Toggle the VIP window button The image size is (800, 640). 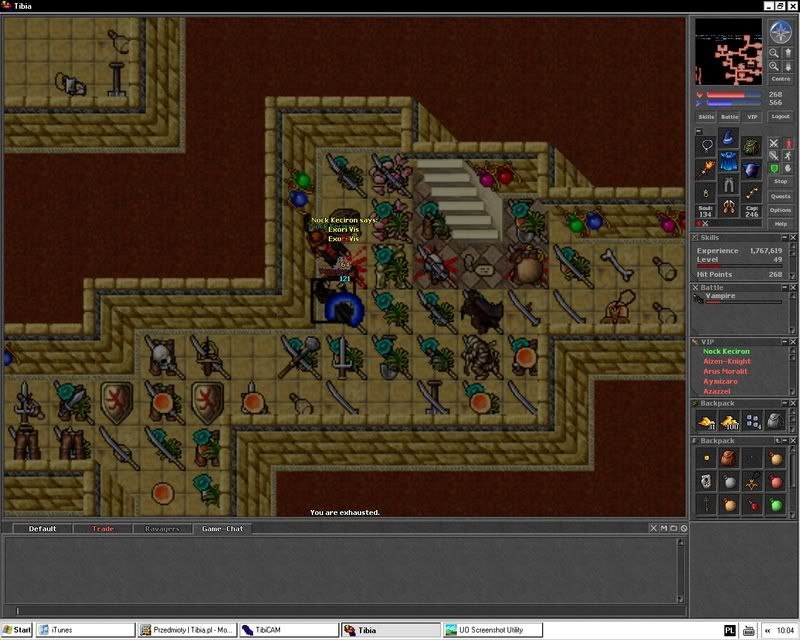coord(752,117)
